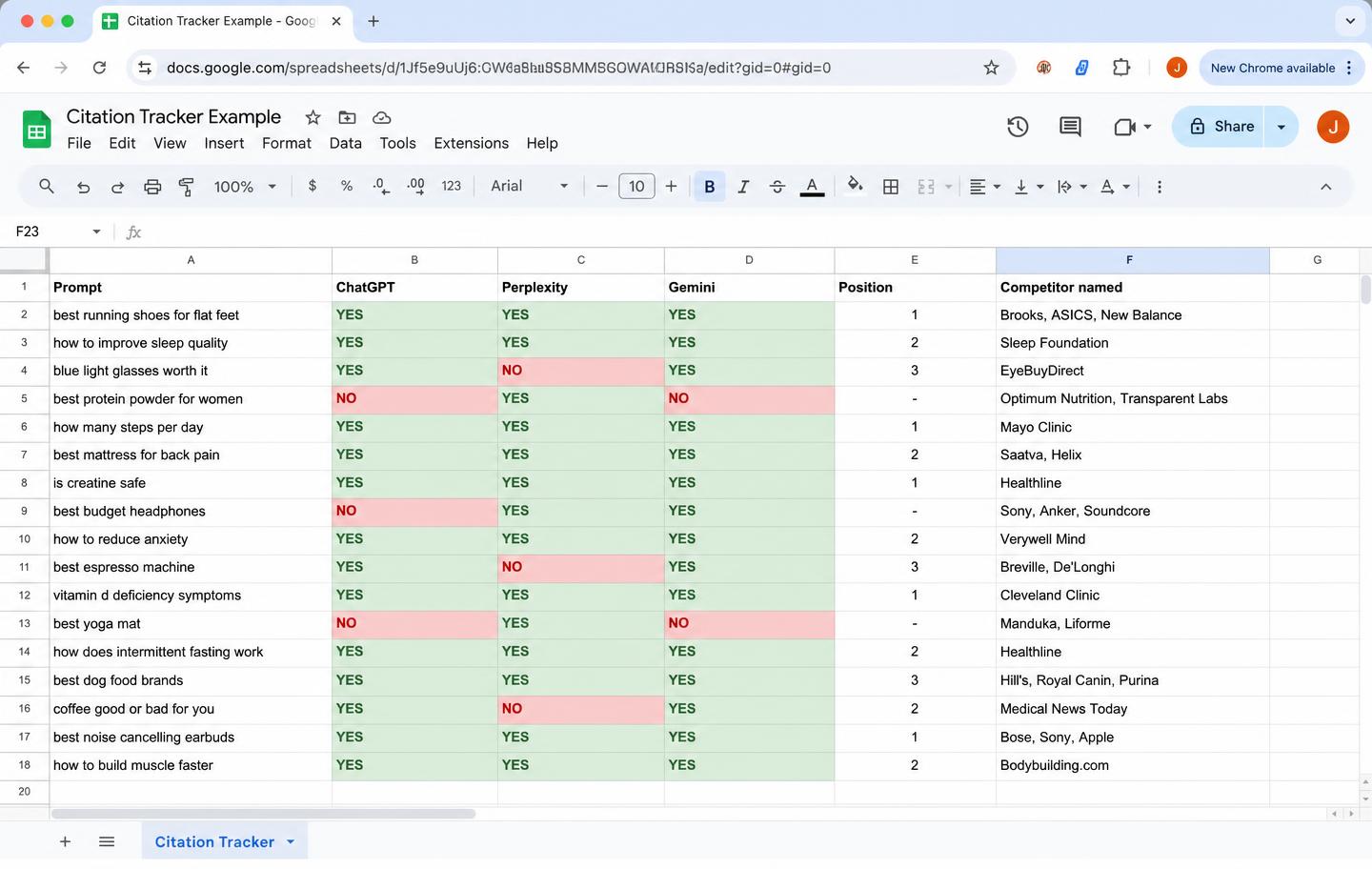Toggle strikethrough formatting button
This screenshot has height=869, width=1372.
click(777, 187)
